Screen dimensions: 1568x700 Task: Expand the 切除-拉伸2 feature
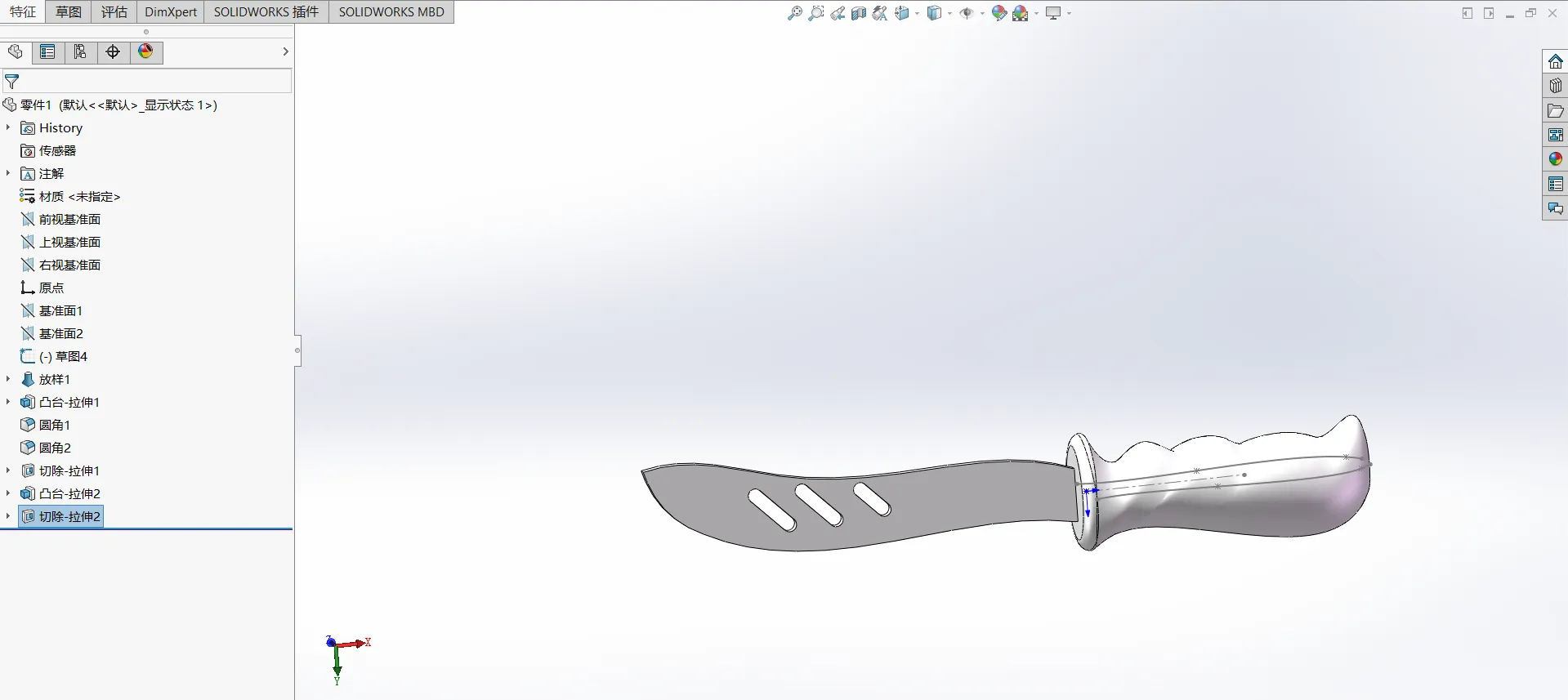click(x=8, y=516)
